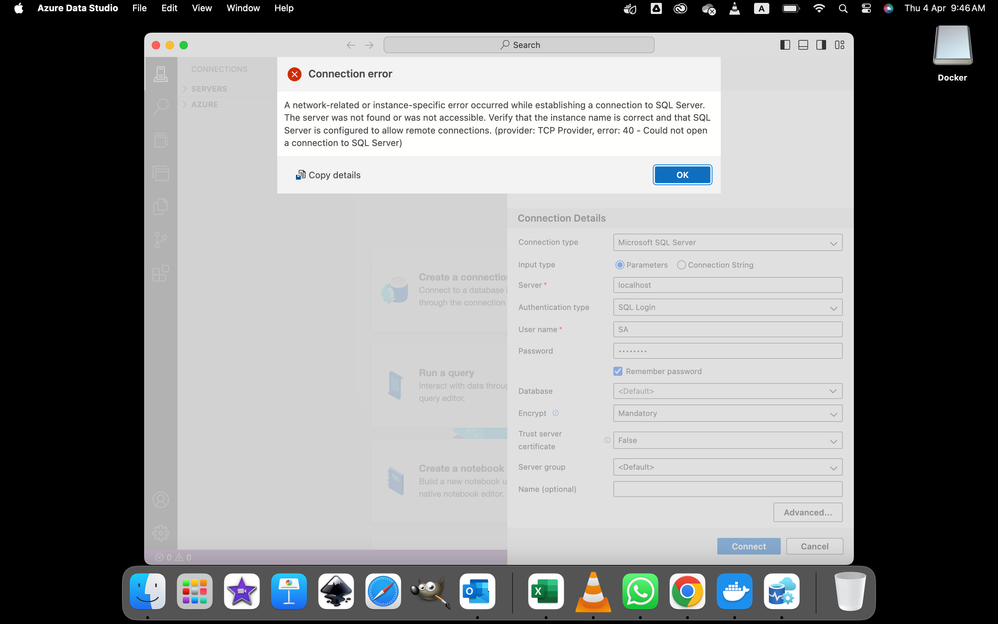This screenshot has width=998, height=624.
Task: Open the Source Control icon
Action: [x=160, y=239]
